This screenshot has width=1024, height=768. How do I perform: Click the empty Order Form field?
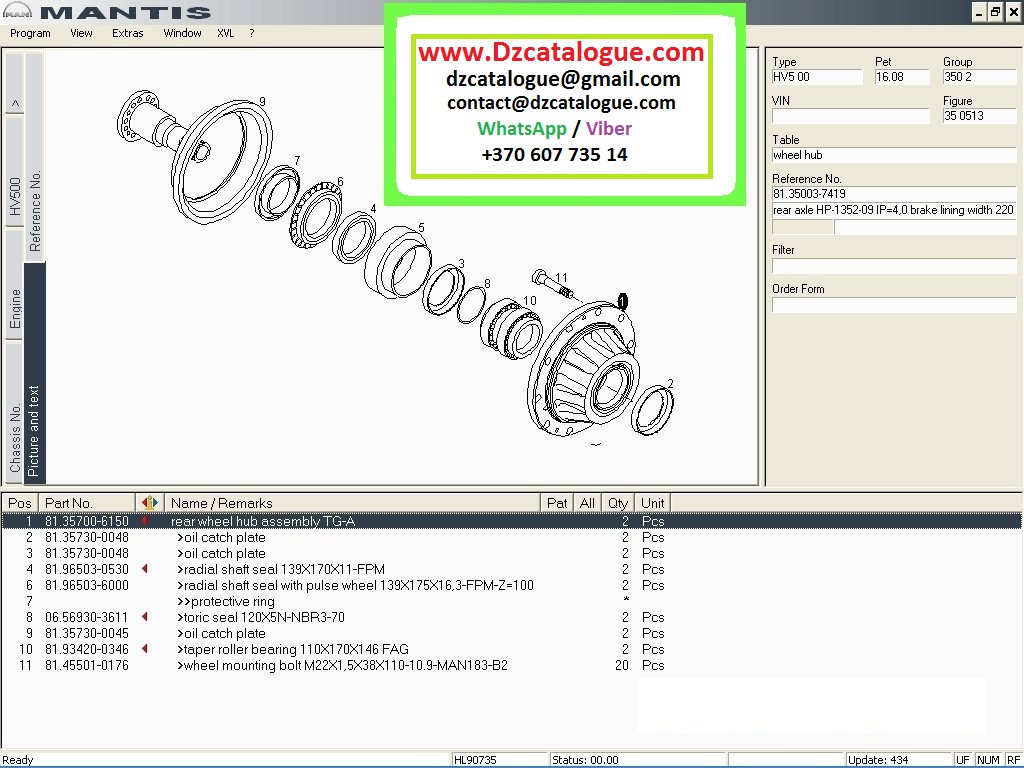point(894,305)
